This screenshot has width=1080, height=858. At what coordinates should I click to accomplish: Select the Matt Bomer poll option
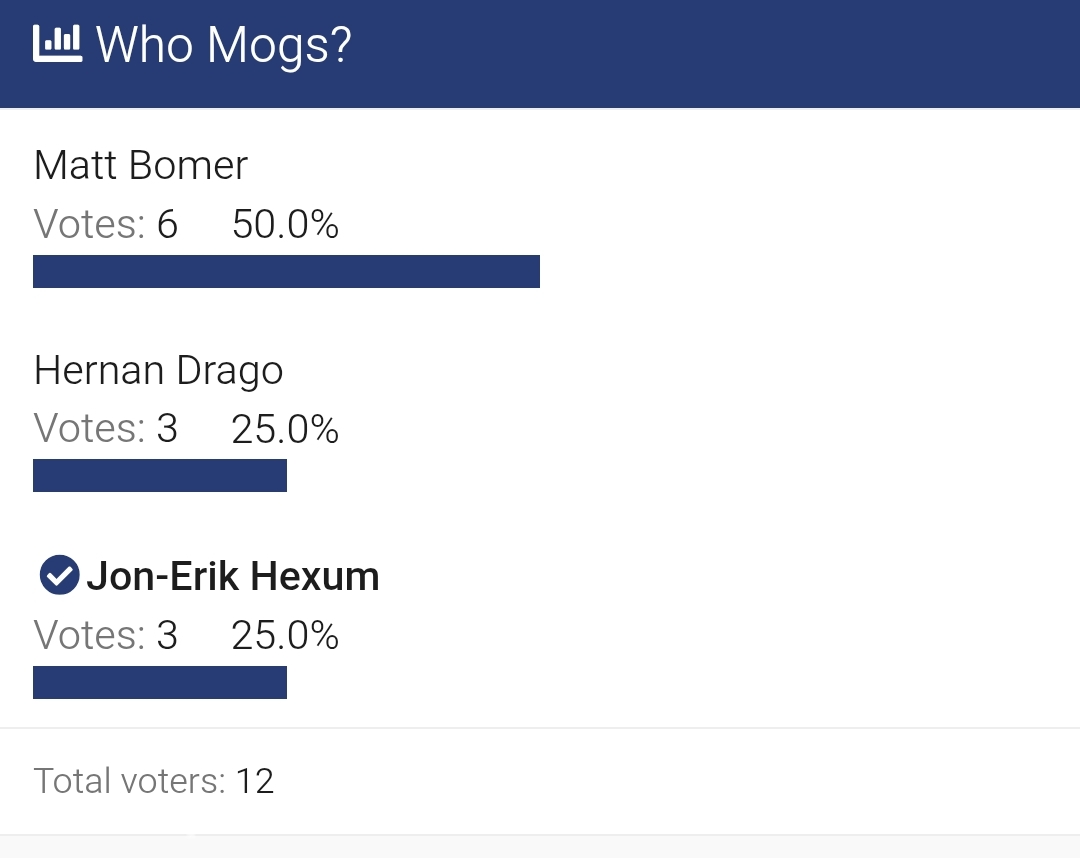[141, 165]
